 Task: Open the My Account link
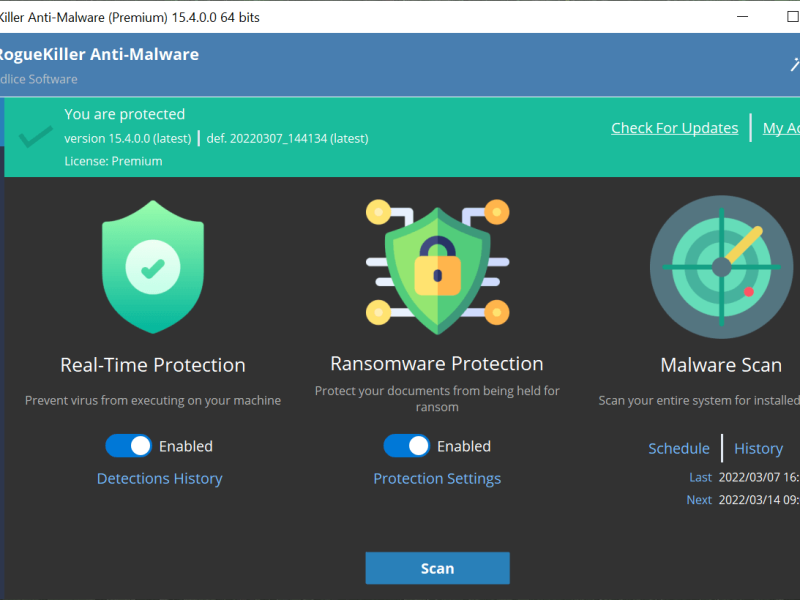click(781, 128)
